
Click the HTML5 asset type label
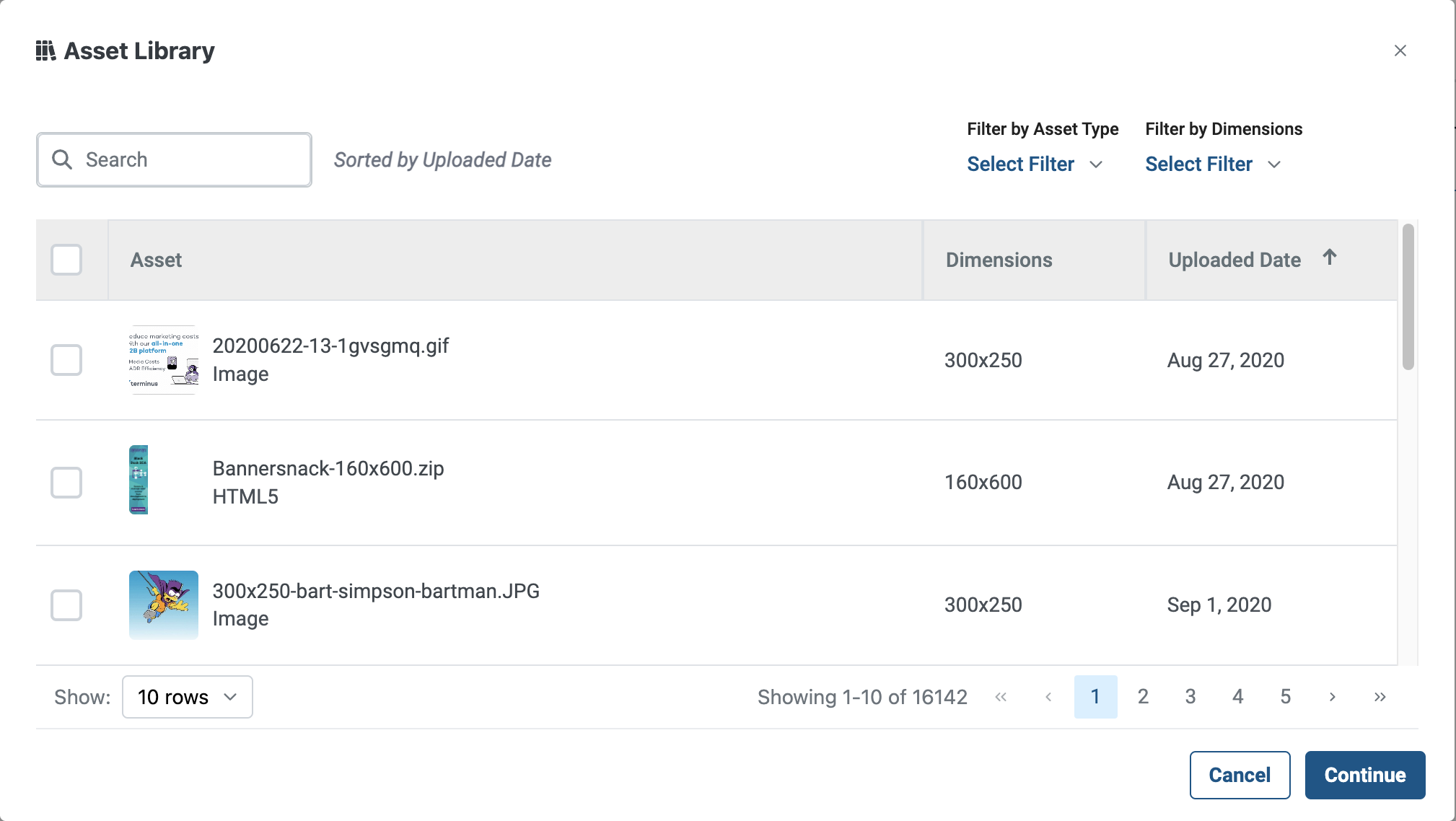tap(245, 496)
